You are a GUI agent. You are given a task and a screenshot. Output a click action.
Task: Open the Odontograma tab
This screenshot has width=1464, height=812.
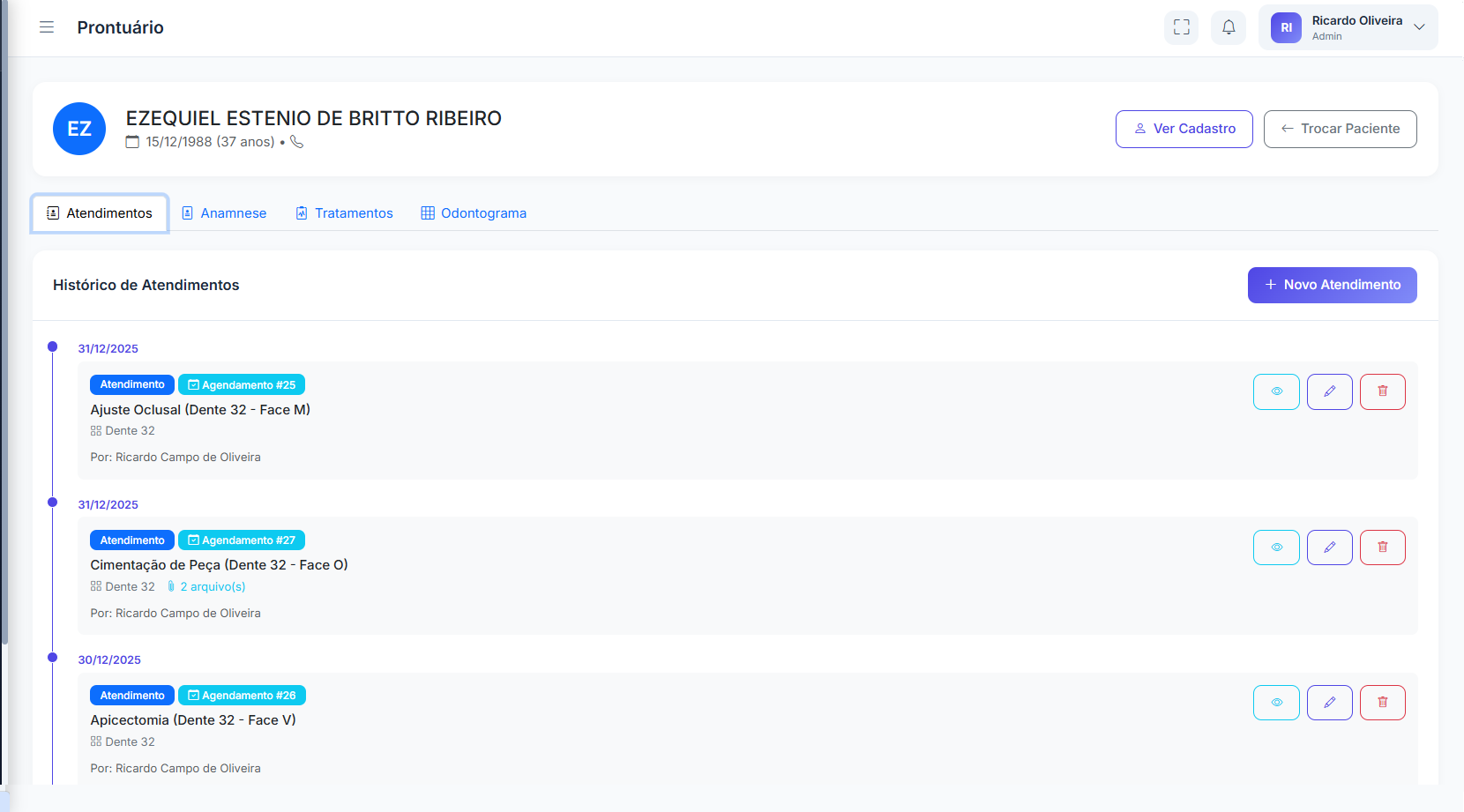tap(474, 213)
